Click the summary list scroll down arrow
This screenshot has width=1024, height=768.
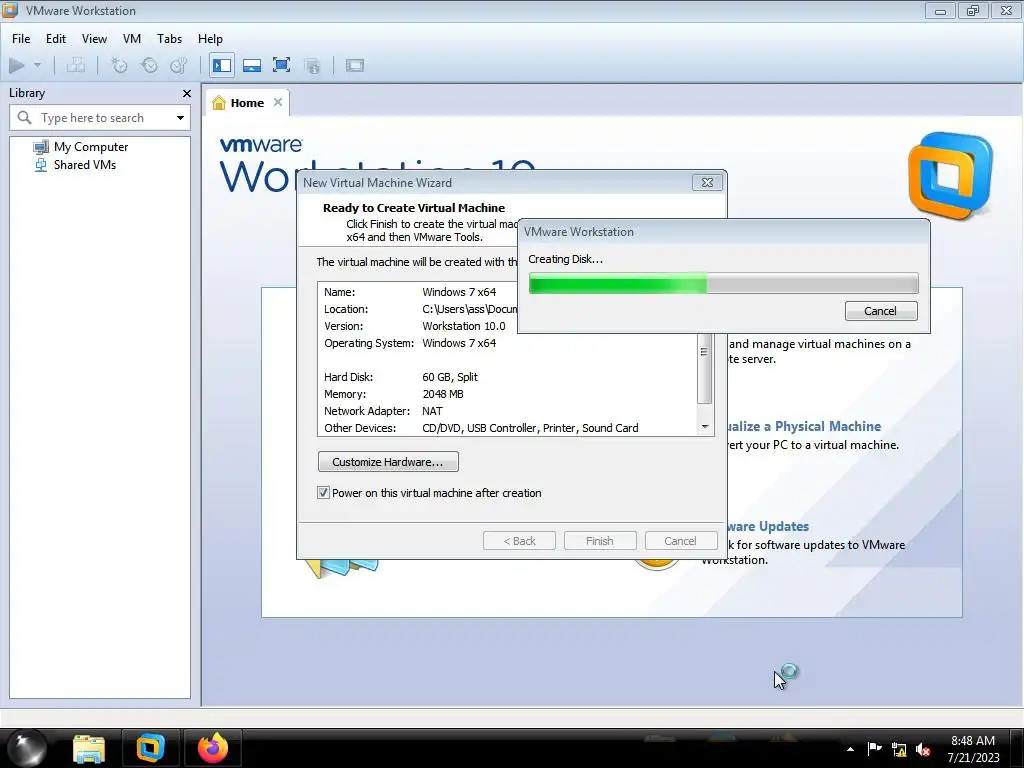coord(705,427)
